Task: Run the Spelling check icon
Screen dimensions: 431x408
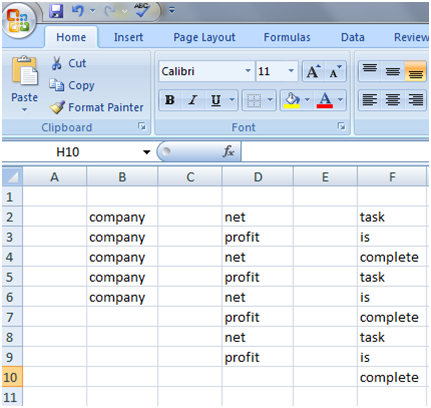Action: pyautogui.click(x=142, y=10)
